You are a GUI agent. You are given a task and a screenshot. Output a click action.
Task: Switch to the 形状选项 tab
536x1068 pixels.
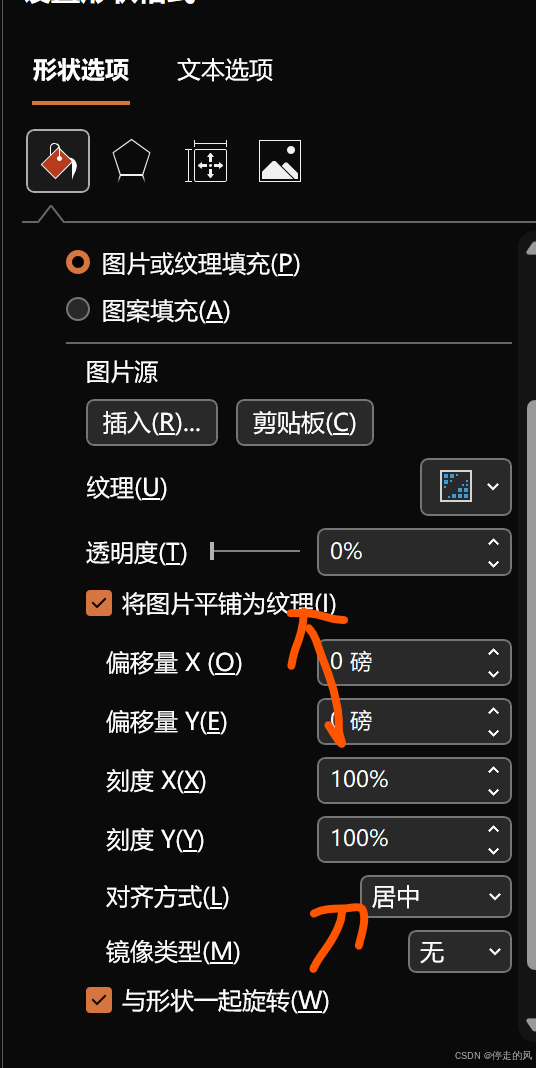coord(81,70)
